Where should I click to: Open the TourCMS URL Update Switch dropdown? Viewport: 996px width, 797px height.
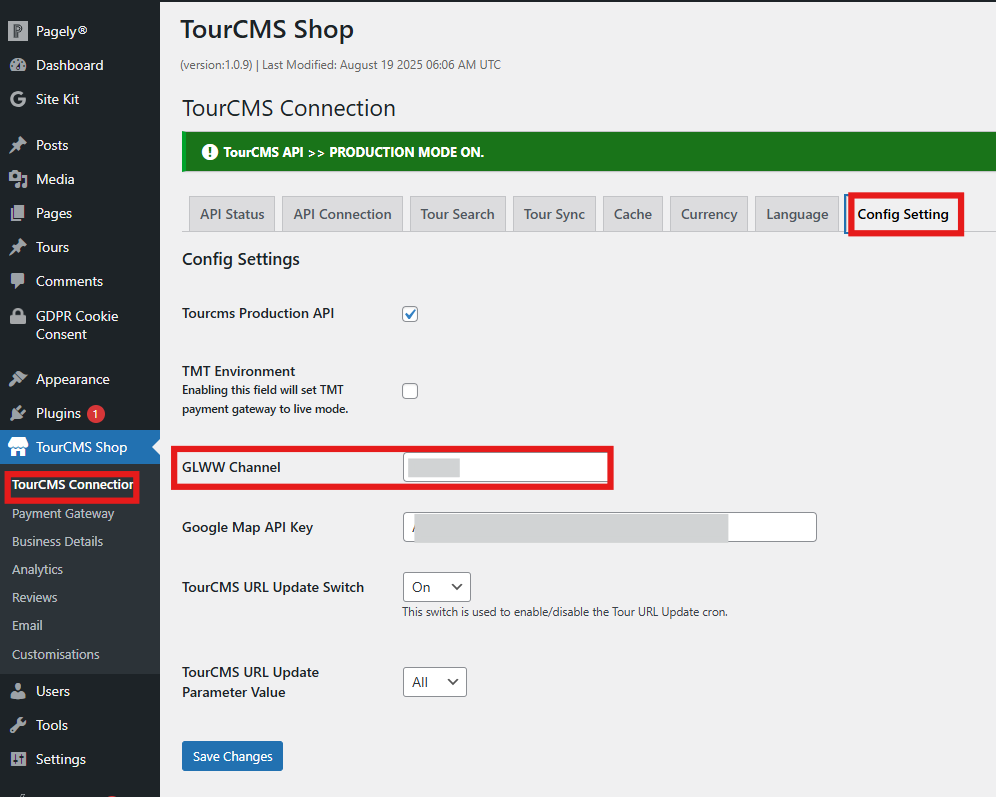click(x=436, y=587)
